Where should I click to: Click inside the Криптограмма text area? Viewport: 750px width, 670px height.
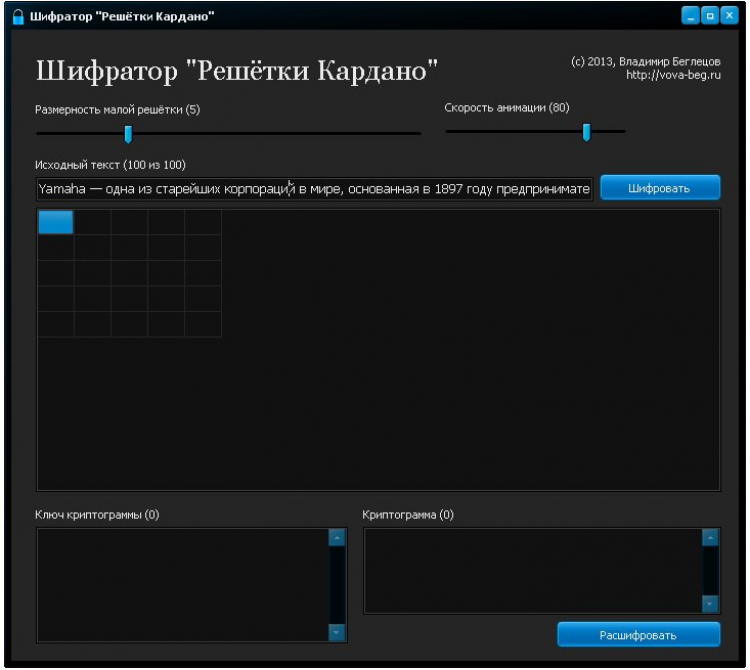point(533,571)
